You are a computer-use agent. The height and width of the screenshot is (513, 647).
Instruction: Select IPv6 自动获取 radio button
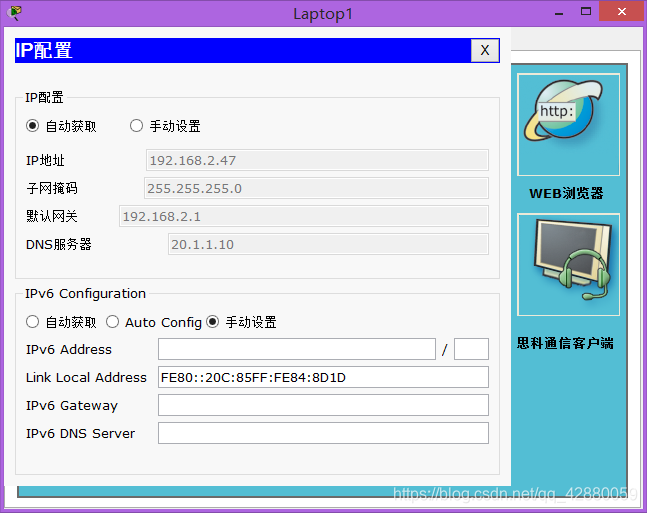point(32,322)
